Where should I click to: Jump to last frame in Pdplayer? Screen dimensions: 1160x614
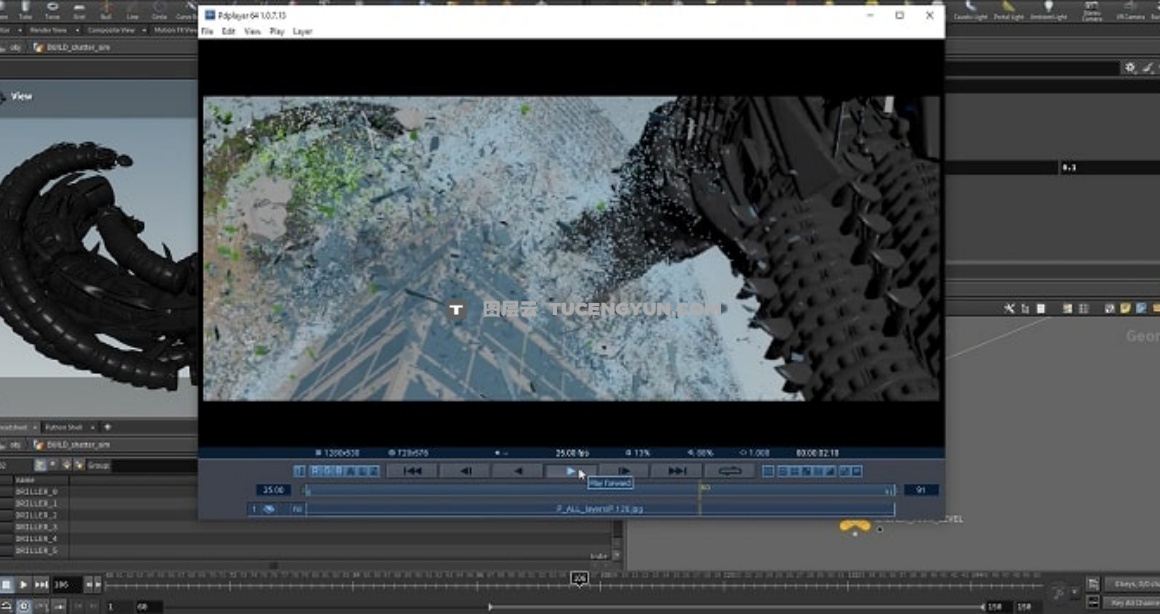tap(677, 471)
